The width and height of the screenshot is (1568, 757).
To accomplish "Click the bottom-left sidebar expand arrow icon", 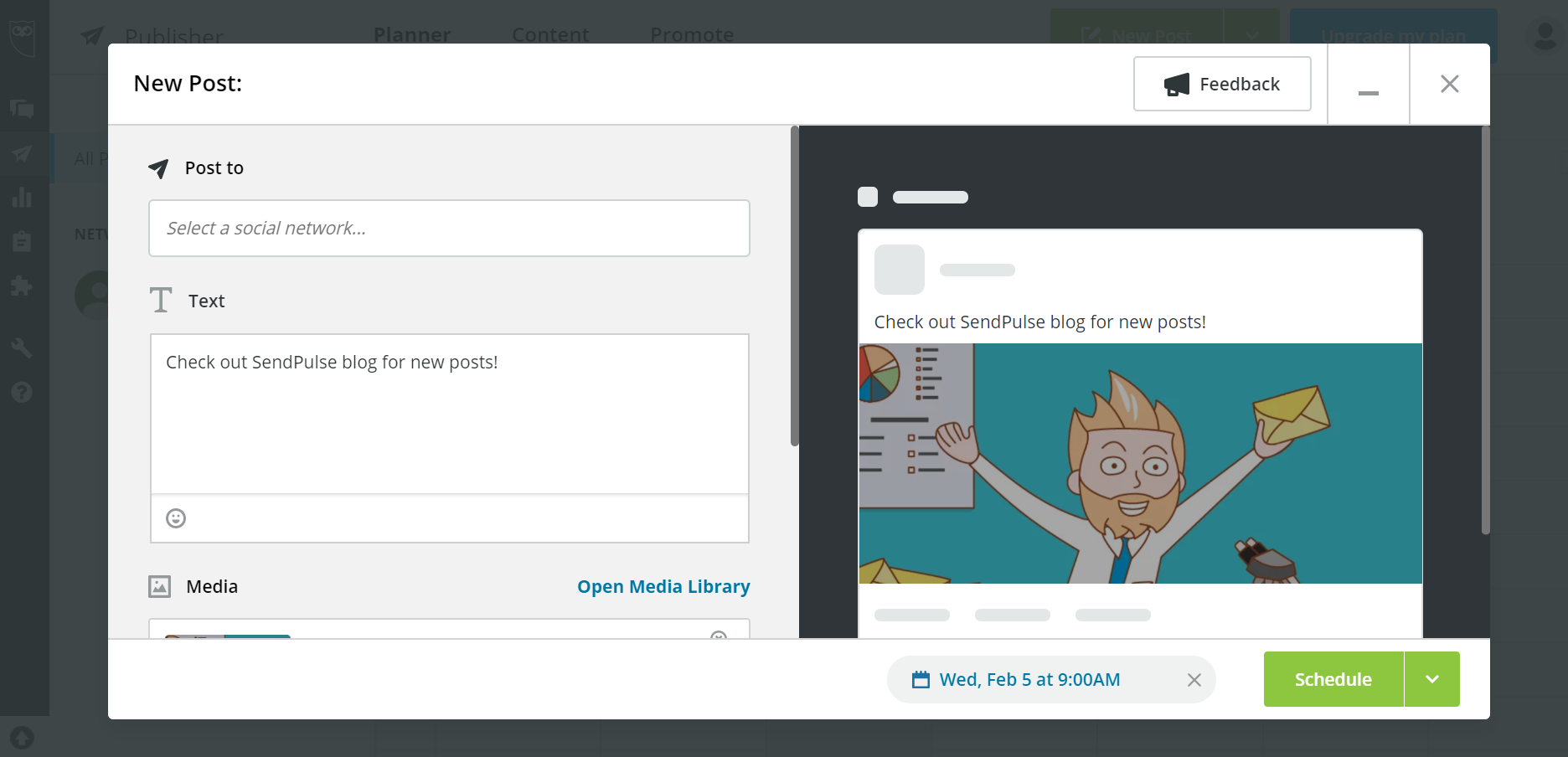I will coord(23,738).
